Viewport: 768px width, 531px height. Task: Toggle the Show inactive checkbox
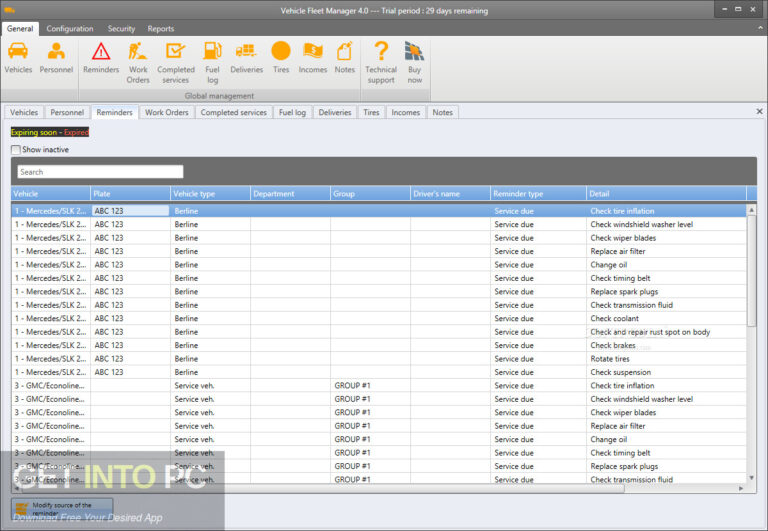[x=16, y=149]
